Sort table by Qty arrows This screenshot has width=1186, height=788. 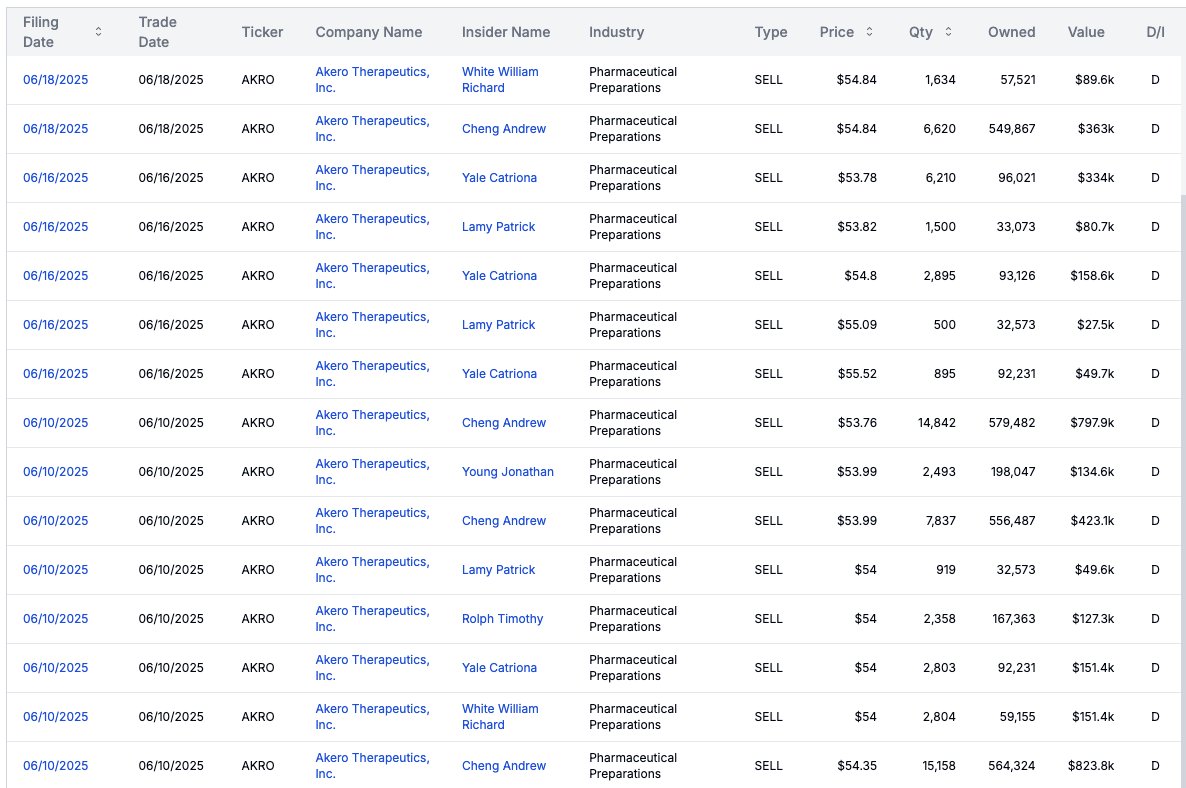click(x=948, y=32)
